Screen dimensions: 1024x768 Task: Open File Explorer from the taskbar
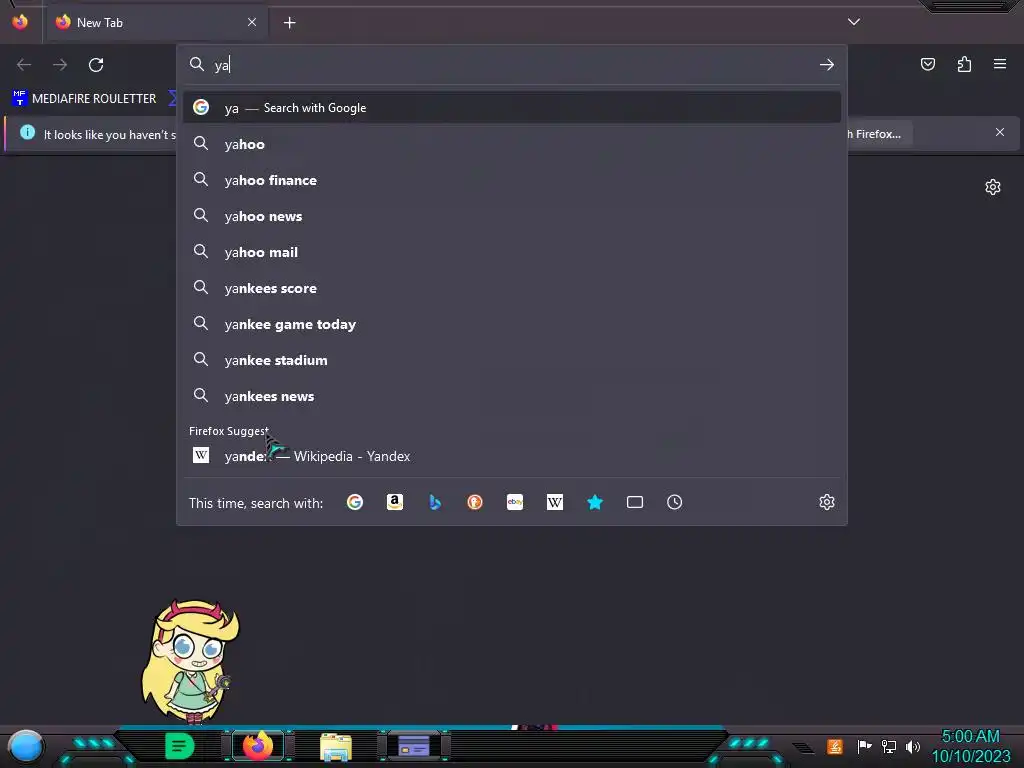point(336,747)
